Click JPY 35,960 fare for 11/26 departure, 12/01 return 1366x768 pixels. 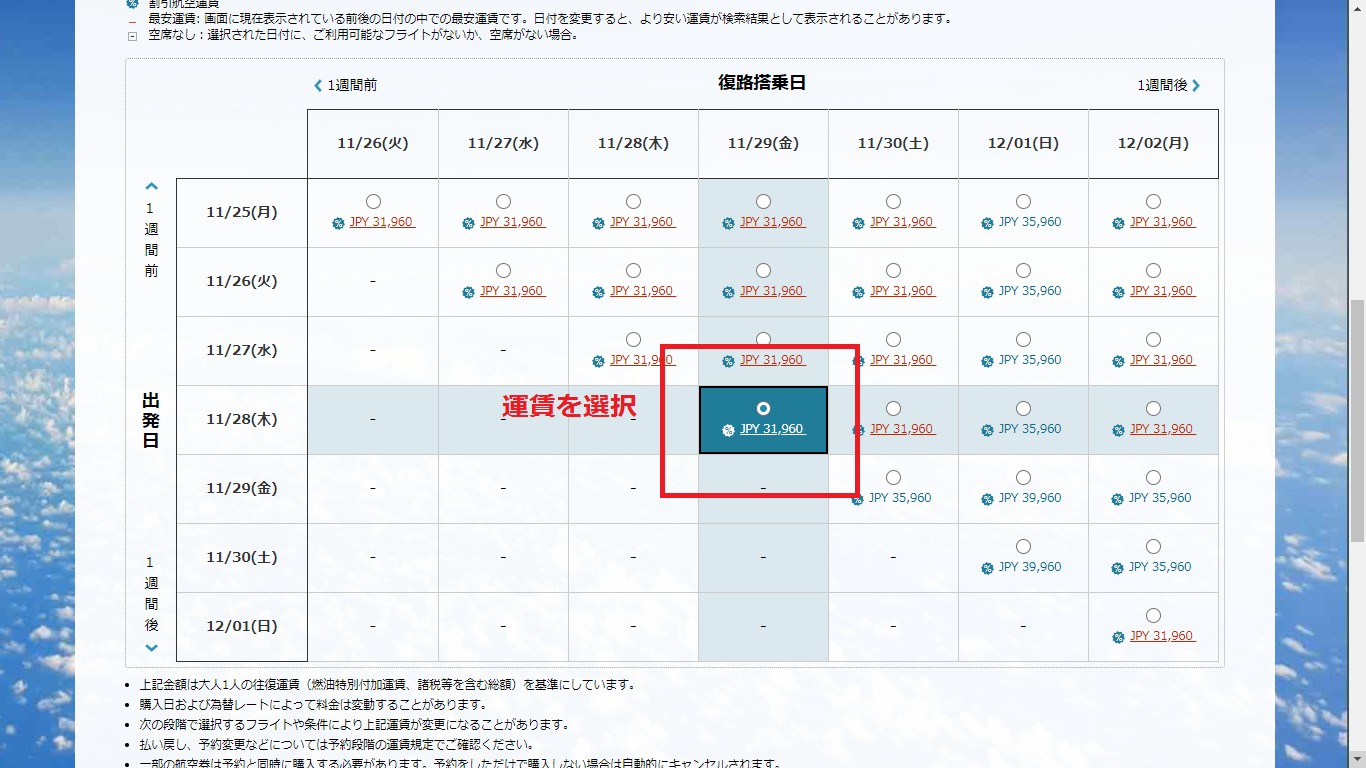pos(1030,291)
